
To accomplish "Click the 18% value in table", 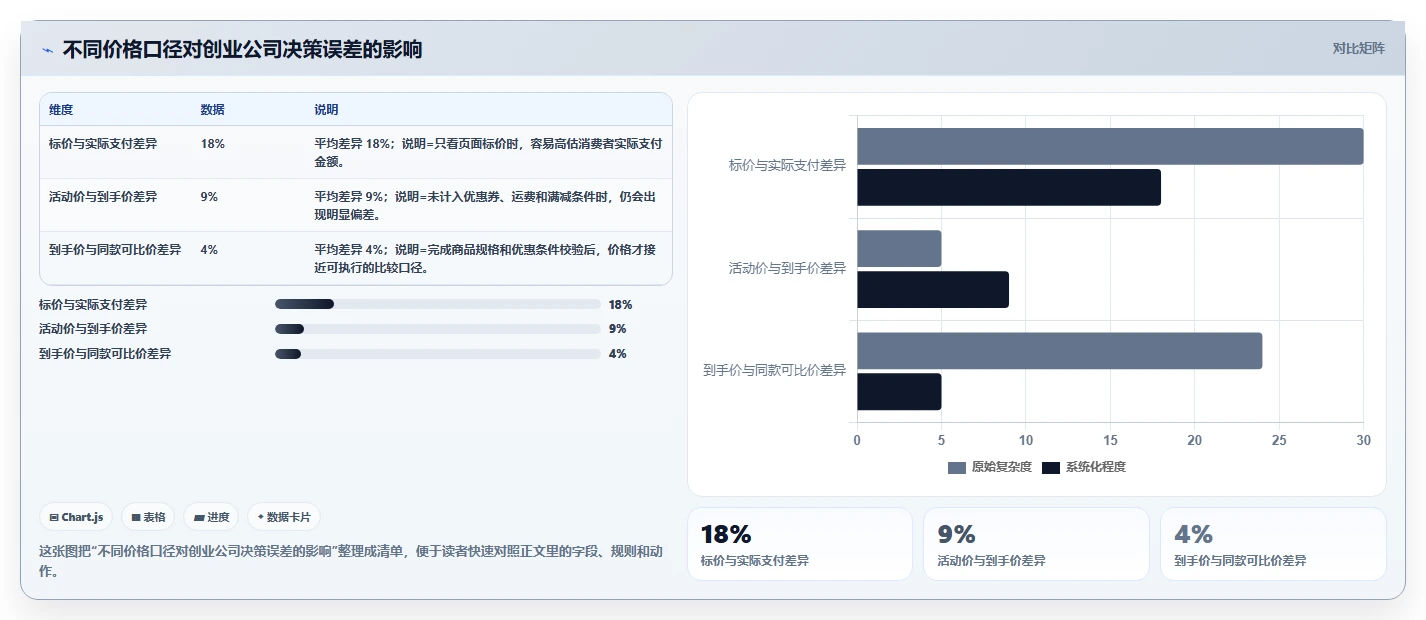I will [x=213, y=144].
